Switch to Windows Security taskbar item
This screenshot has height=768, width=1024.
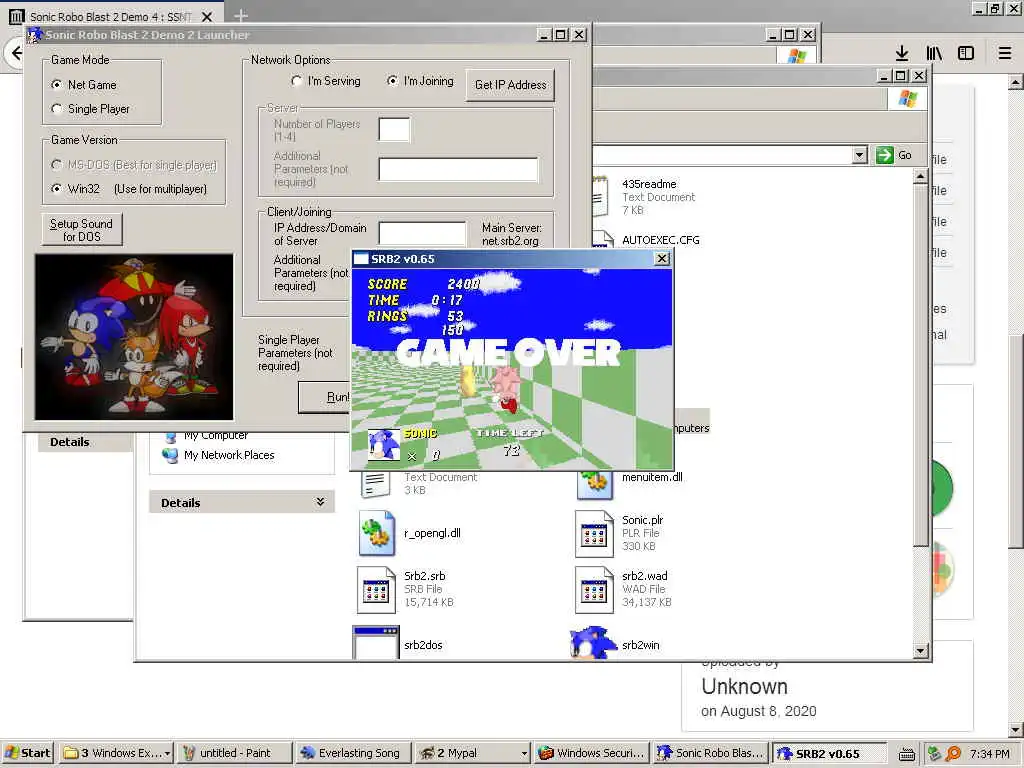click(592, 753)
